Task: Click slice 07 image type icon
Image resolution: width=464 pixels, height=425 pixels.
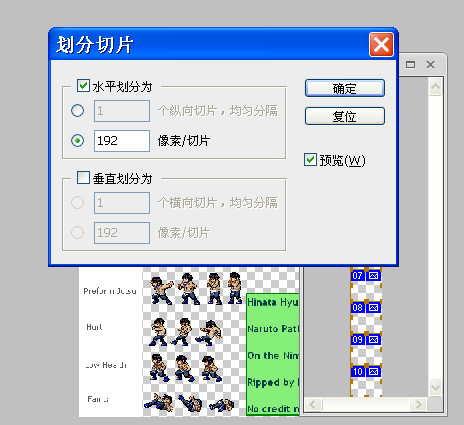Action: pyautogui.click(x=374, y=276)
